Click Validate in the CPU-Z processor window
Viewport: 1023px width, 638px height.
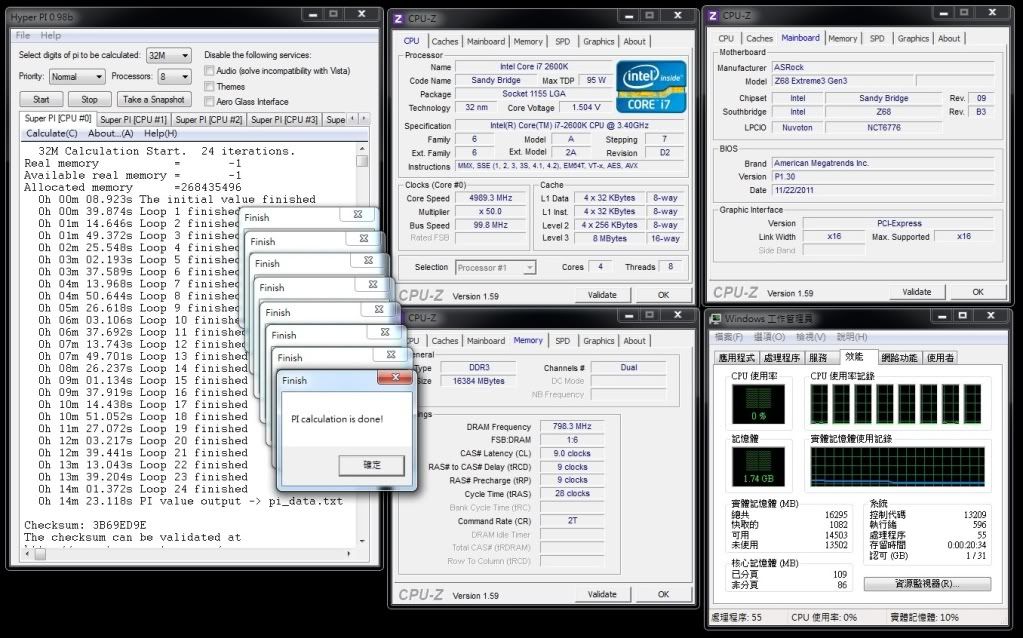click(x=602, y=295)
